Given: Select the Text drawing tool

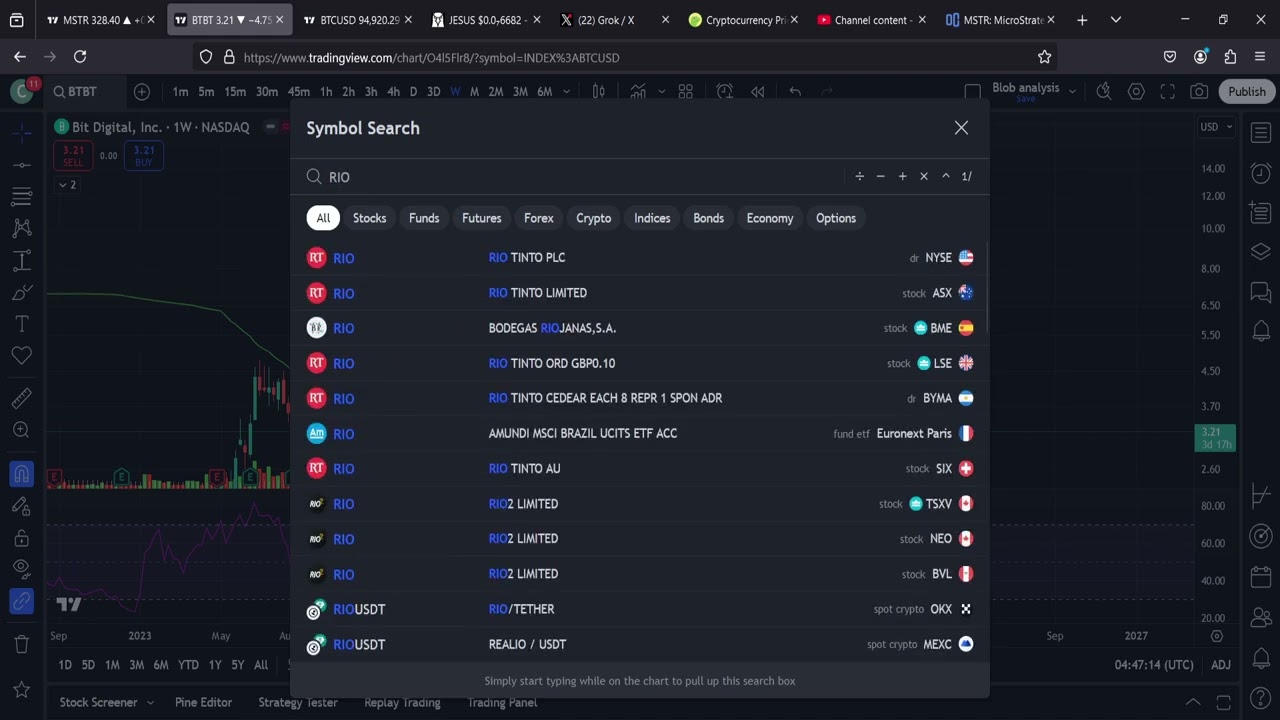Looking at the screenshot, I should click(x=21, y=324).
